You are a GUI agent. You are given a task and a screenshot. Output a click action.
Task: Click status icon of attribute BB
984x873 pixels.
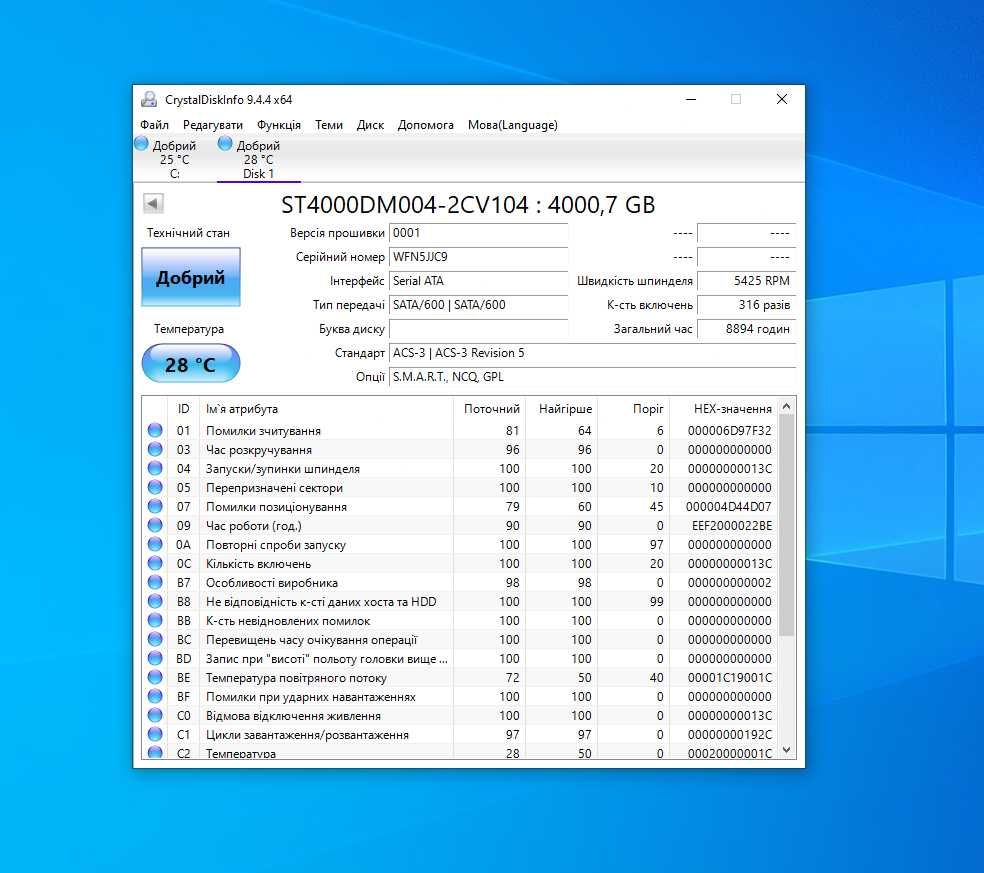(x=155, y=620)
